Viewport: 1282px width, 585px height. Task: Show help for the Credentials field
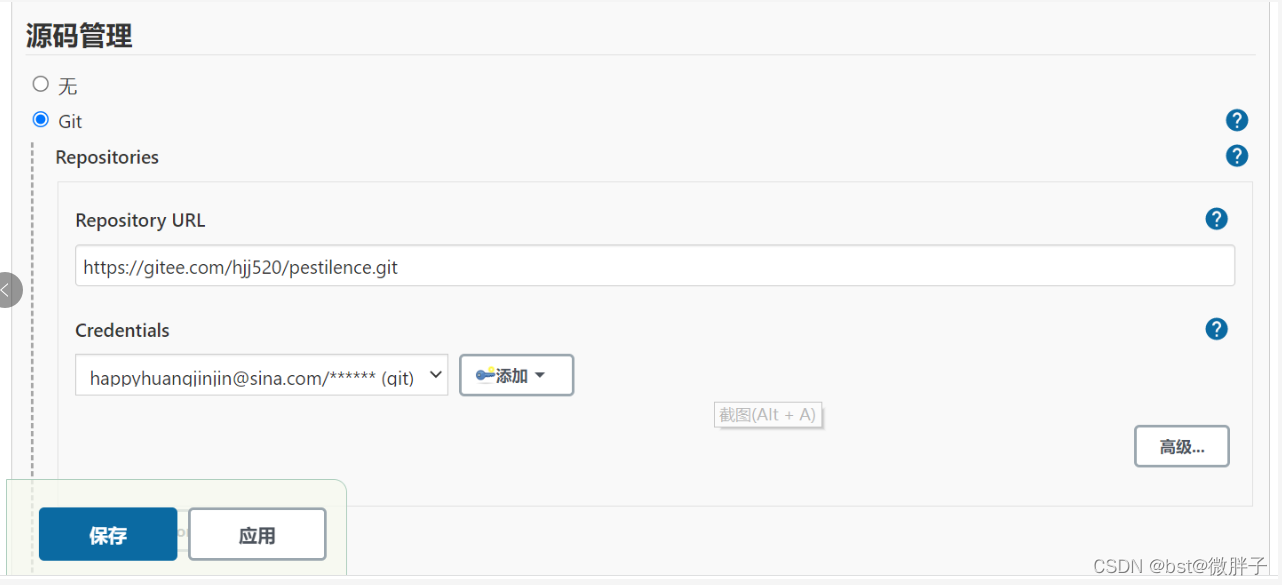1216,329
